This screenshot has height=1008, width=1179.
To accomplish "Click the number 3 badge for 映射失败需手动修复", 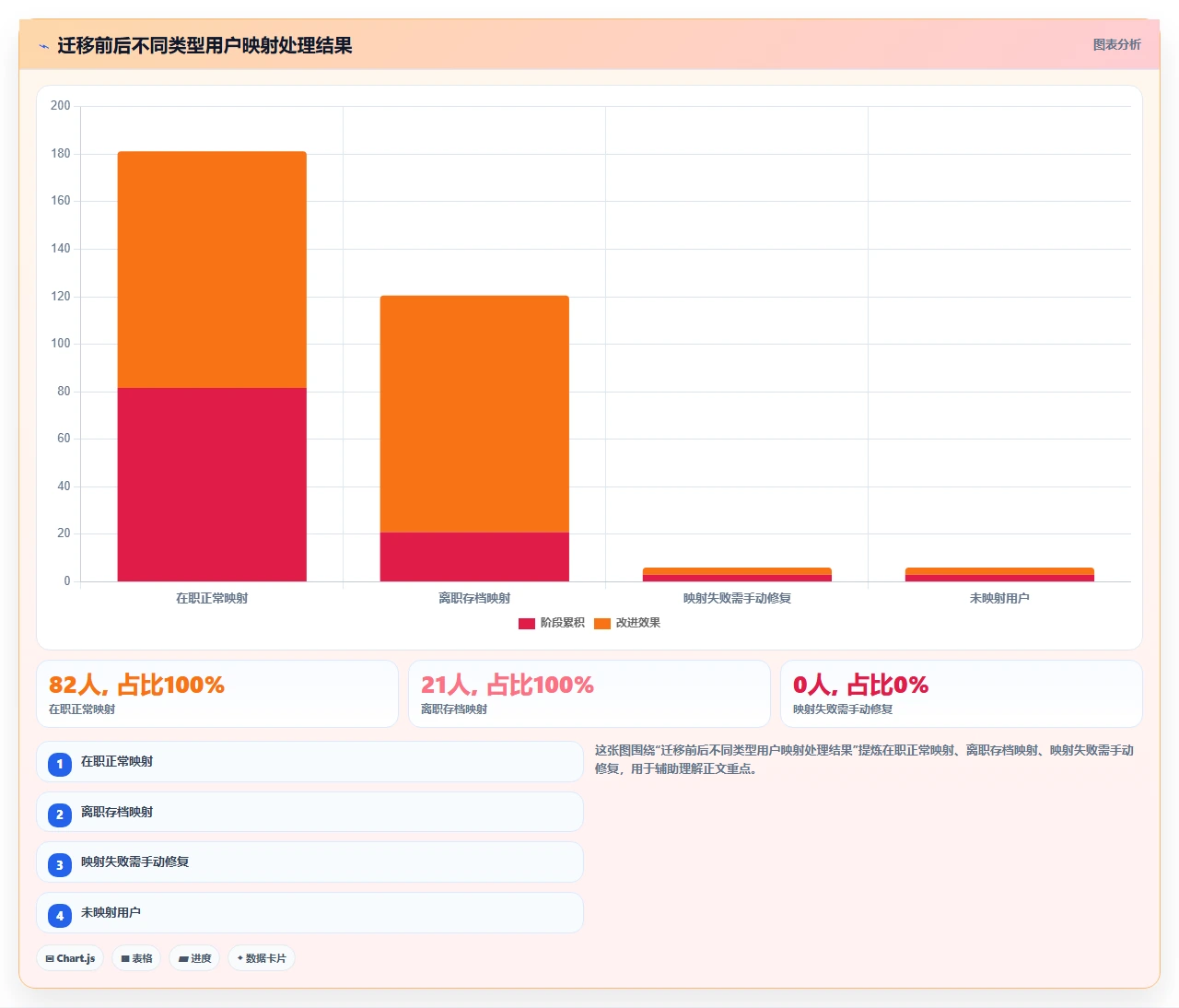I will click(x=60, y=864).
